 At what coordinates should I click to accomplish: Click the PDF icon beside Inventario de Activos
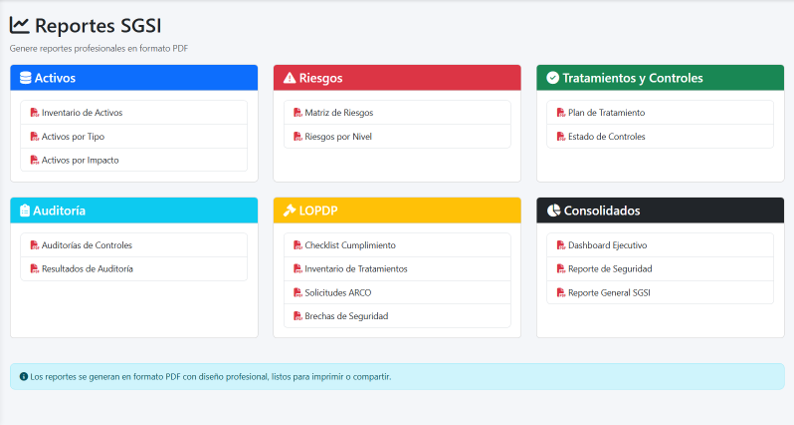coord(34,112)
